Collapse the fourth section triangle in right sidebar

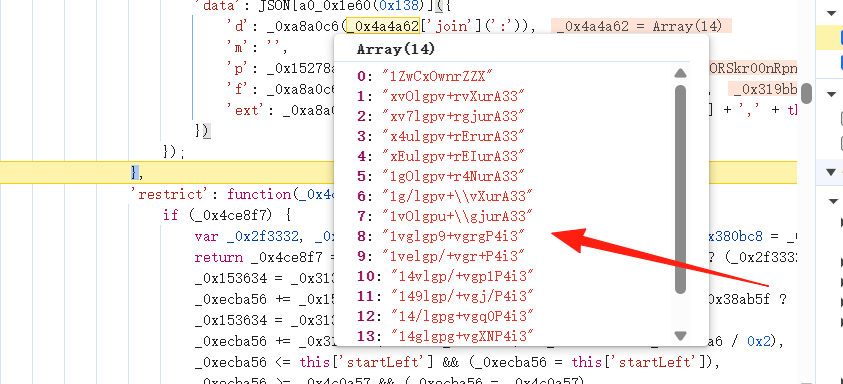click(833, 202)
